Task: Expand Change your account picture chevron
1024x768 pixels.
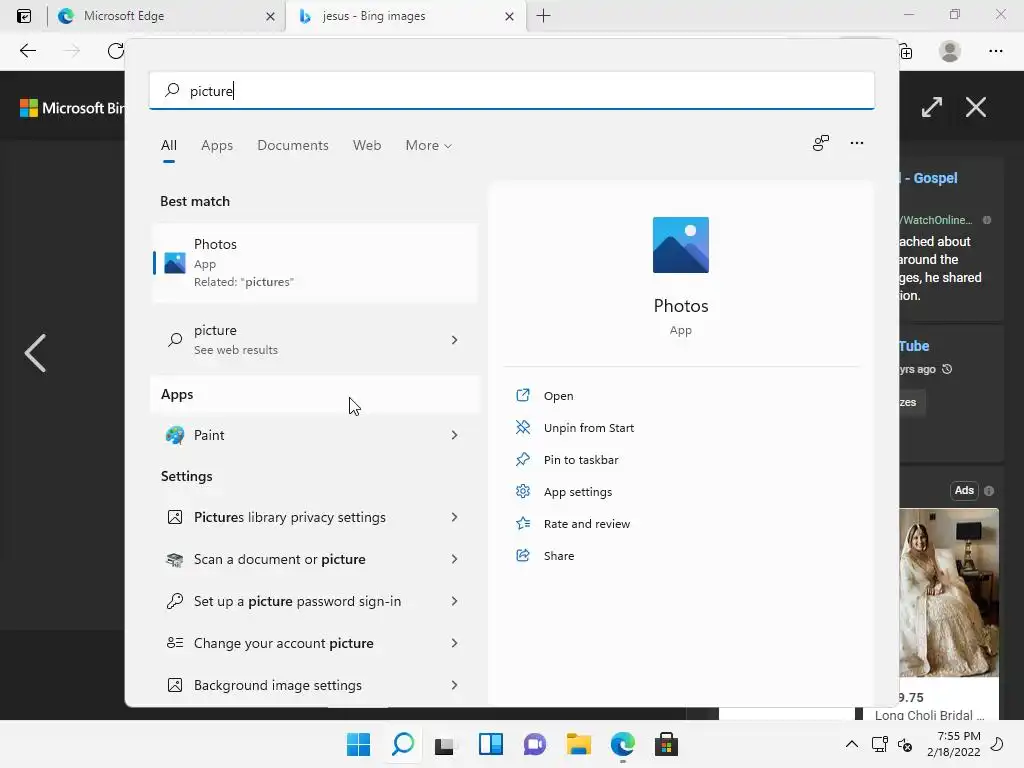Action: [455, 643]
